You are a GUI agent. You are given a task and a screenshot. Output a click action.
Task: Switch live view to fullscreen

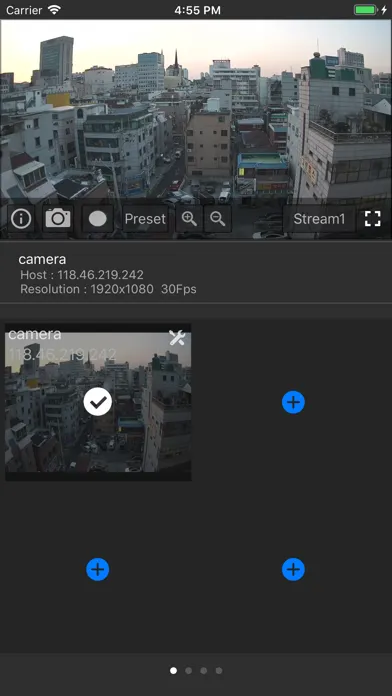pyautogui.click(x=372, y=219)
